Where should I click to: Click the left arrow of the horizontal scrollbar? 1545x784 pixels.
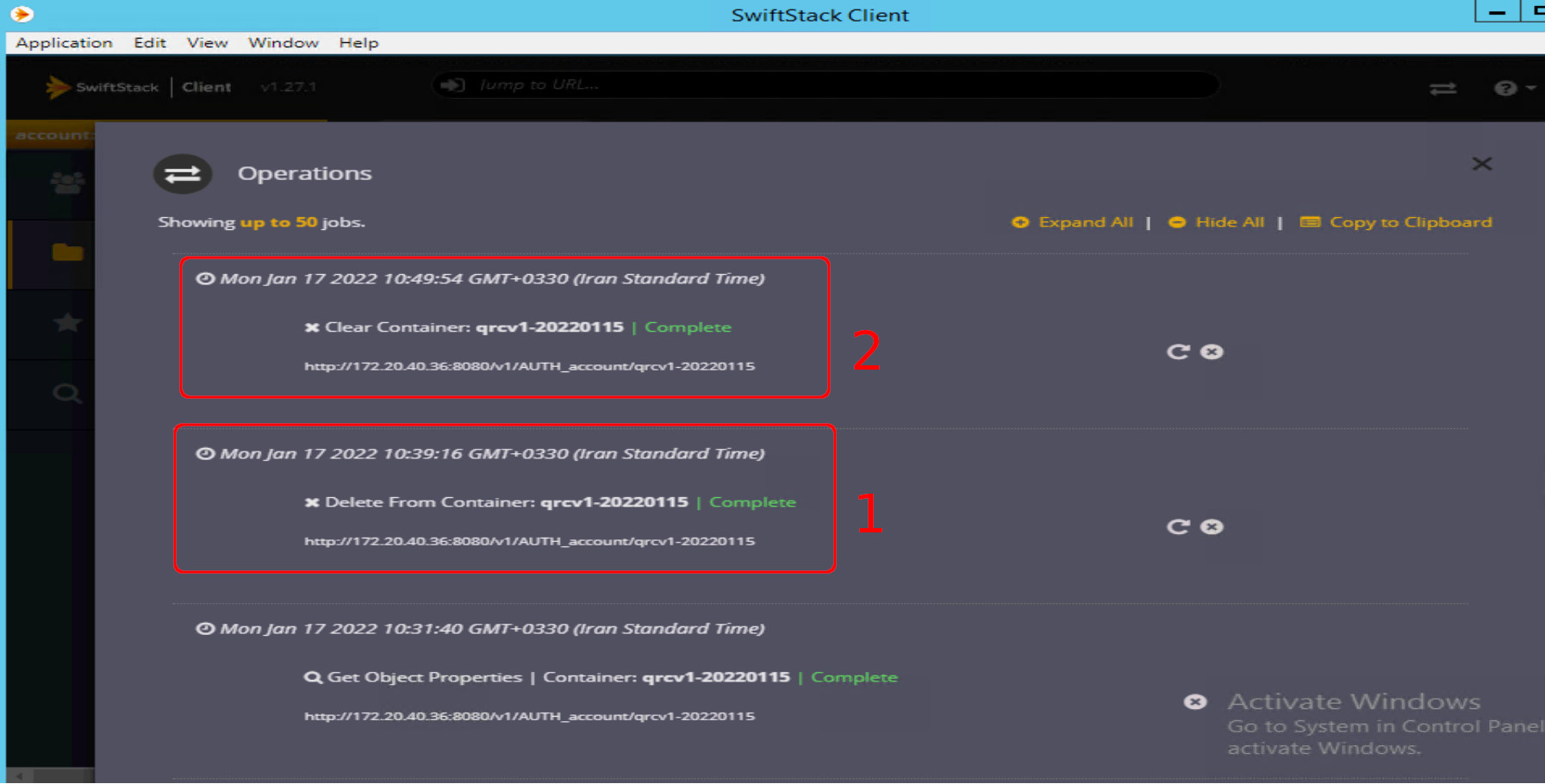(19, 776)
